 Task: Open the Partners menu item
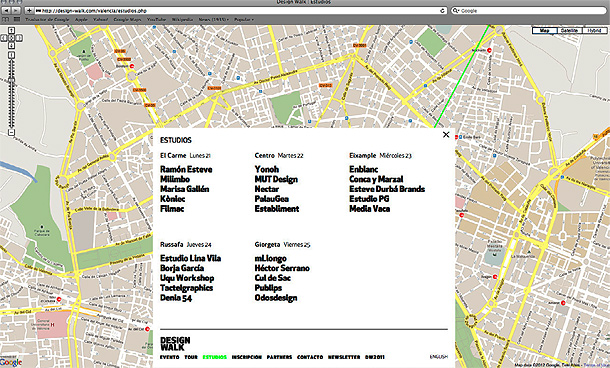(279, 357)
